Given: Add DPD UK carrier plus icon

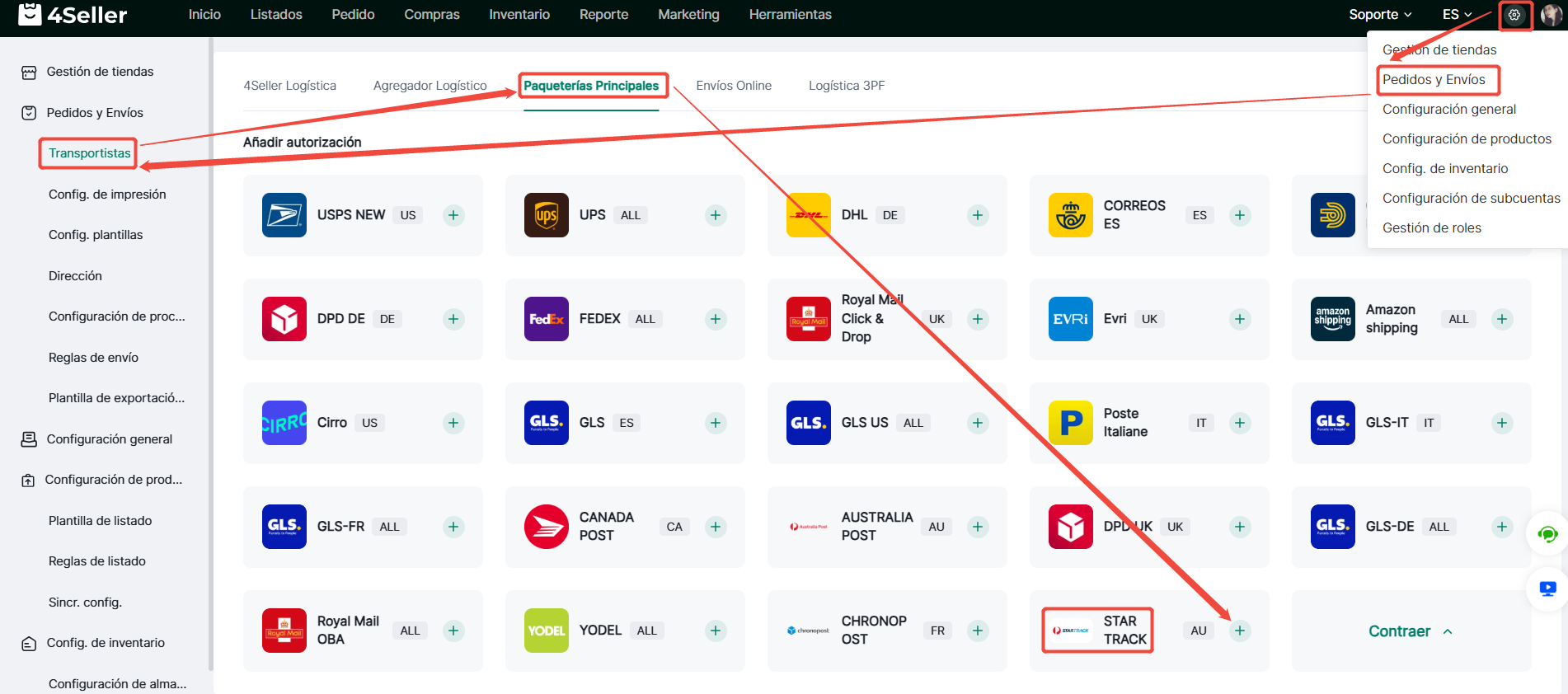Looking at the screenshot, I should click(1240, 527).
